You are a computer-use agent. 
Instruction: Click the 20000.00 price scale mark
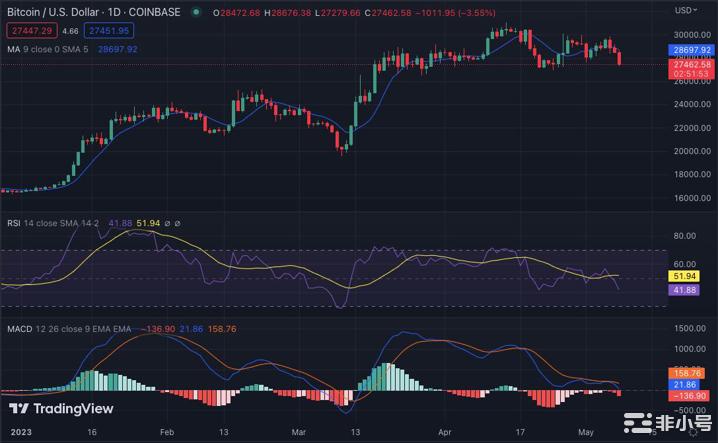point(692,151)
